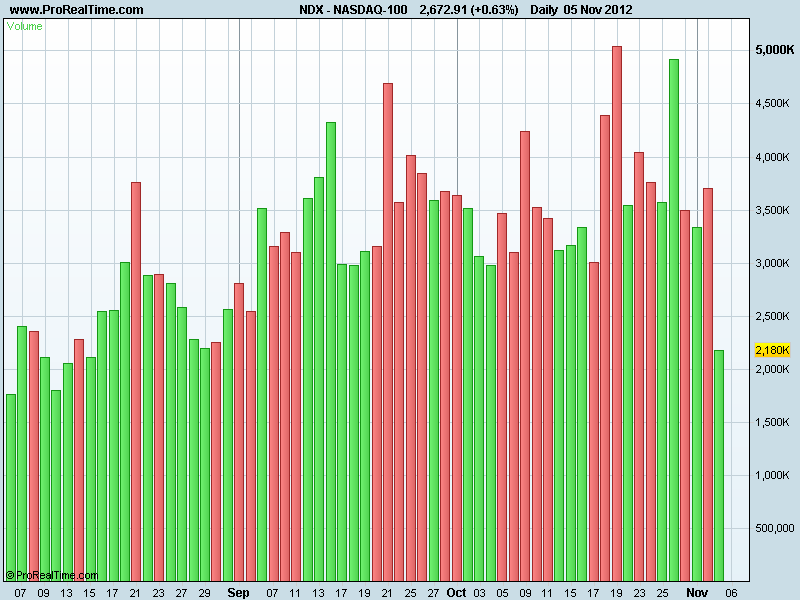Screen dimensions: 800x600
Task: Click the Oct month label on x-axis
Action: (456, 592)
